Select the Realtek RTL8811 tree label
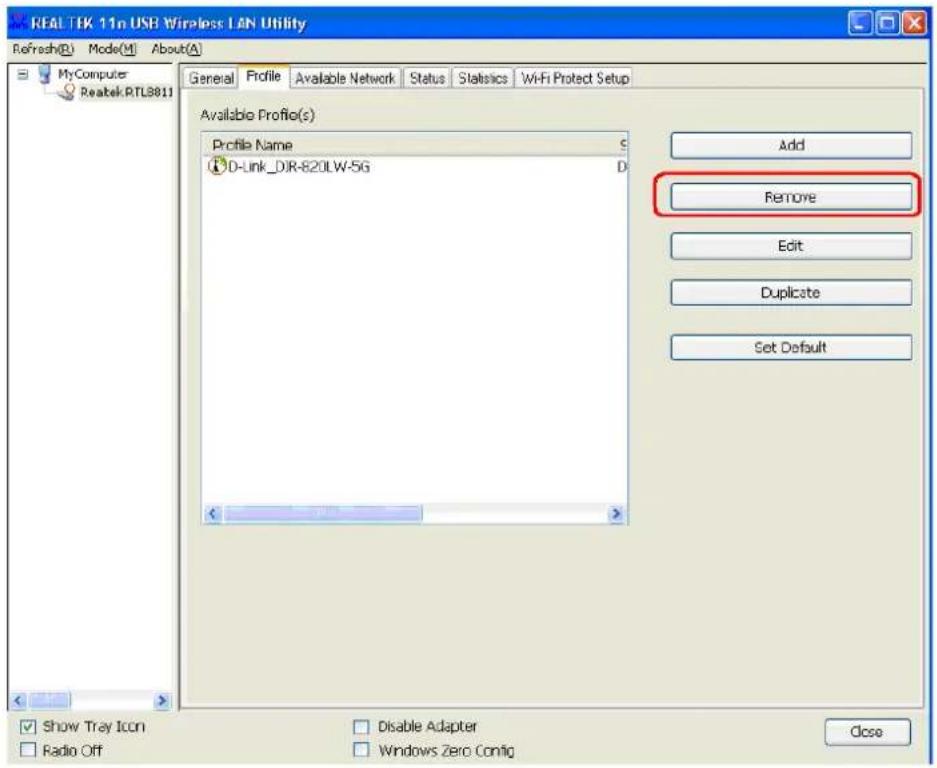 click(127, 92)
